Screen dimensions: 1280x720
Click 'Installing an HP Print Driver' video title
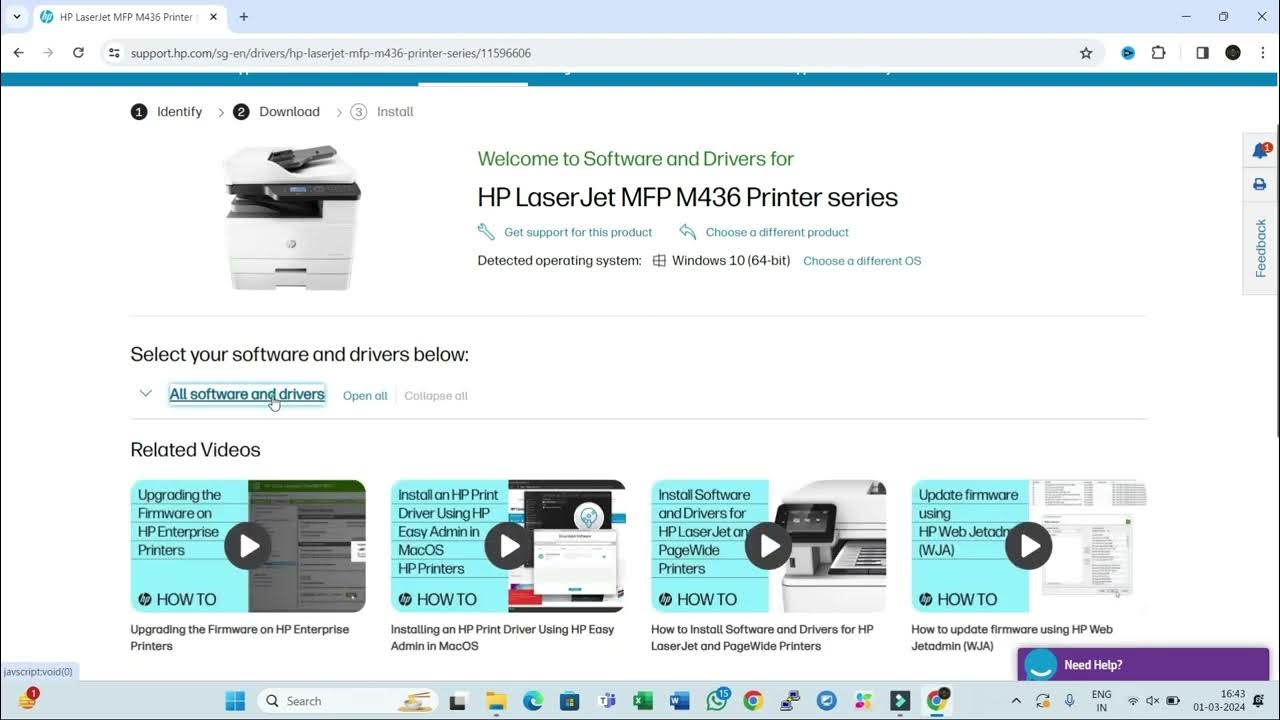tap(502, 638)
